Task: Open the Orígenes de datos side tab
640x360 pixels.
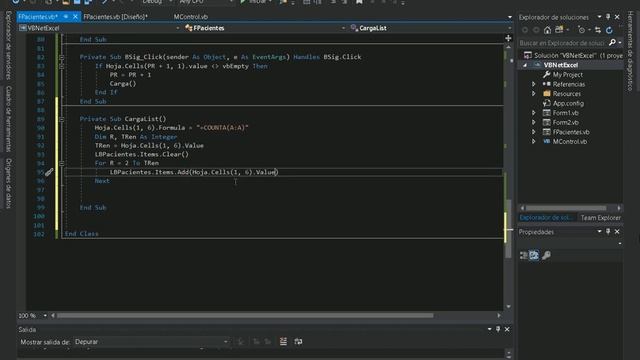Action: pos(9,183)
